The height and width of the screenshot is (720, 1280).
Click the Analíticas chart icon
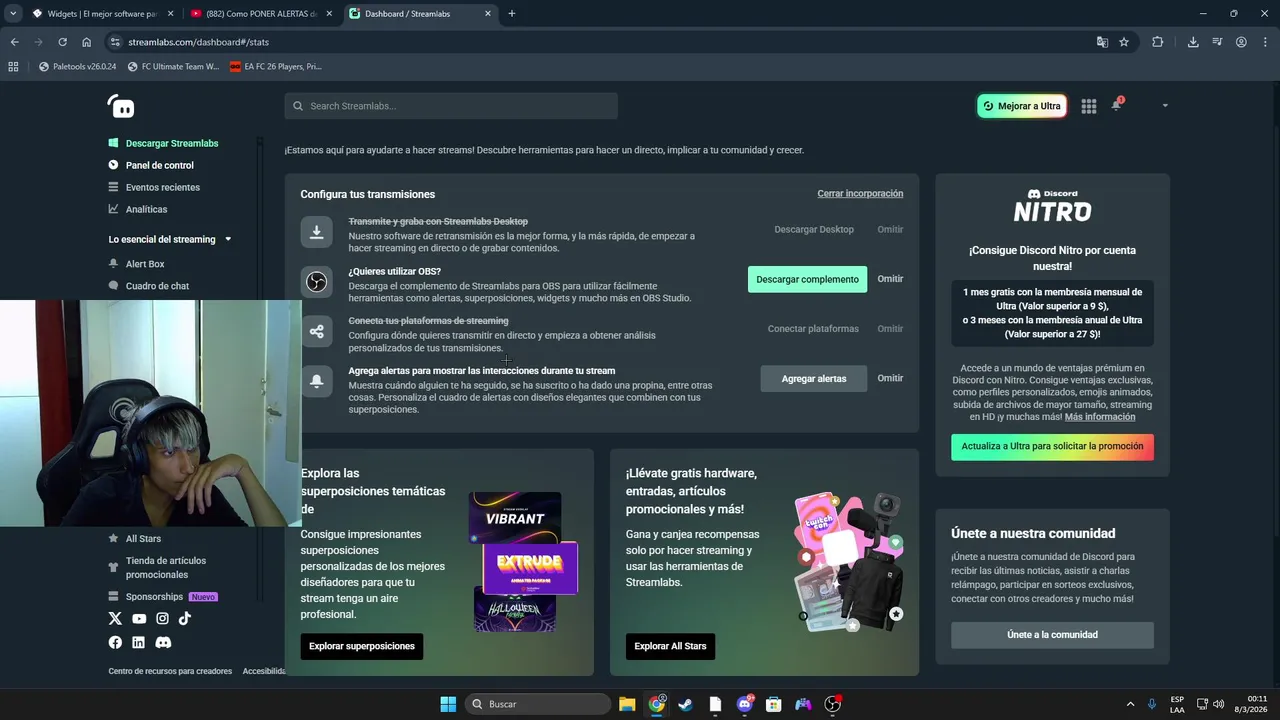113,209
